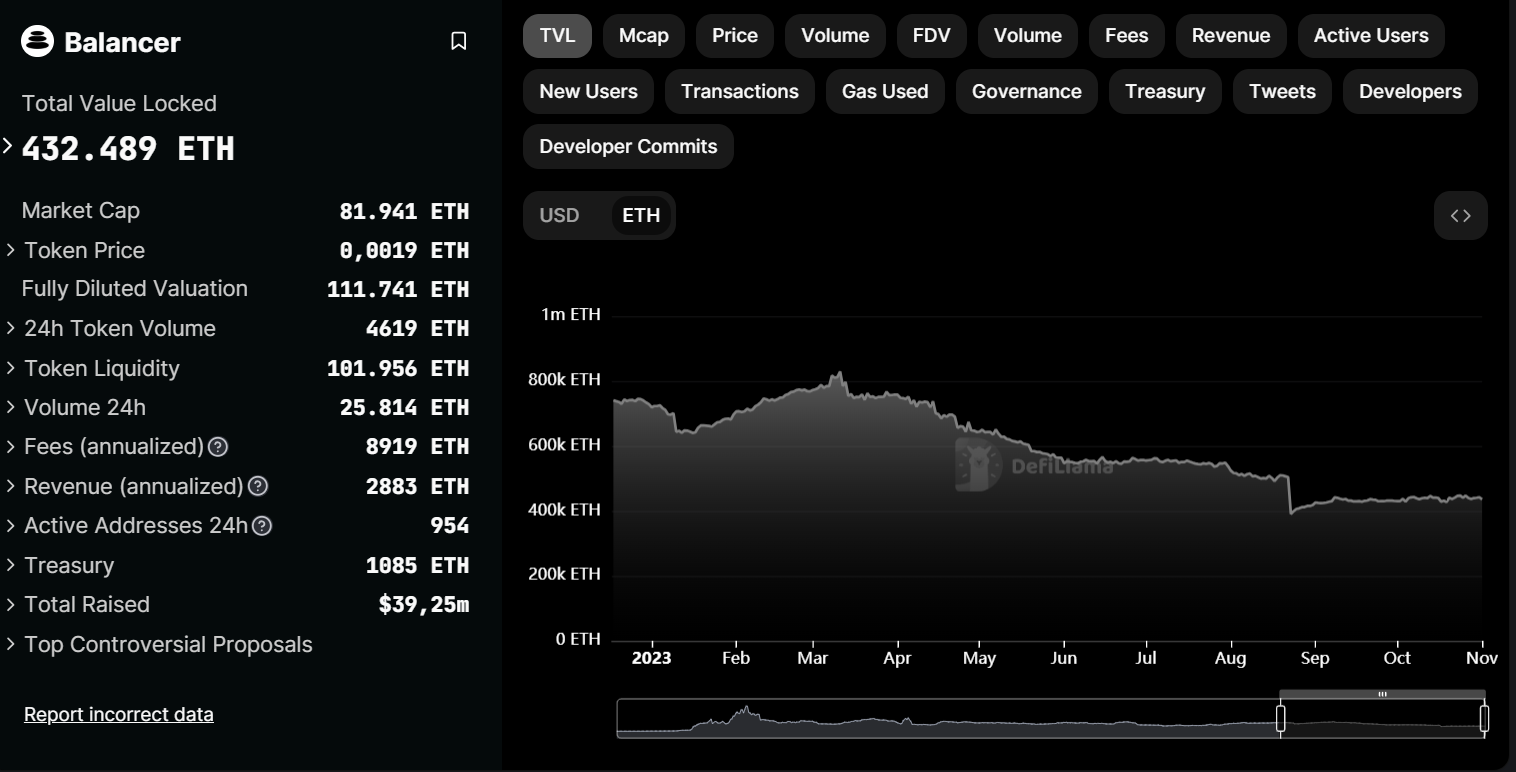Click the Developer Commits button
Image resolution: width=1516 pixels, height=772 pixels.
628,146
